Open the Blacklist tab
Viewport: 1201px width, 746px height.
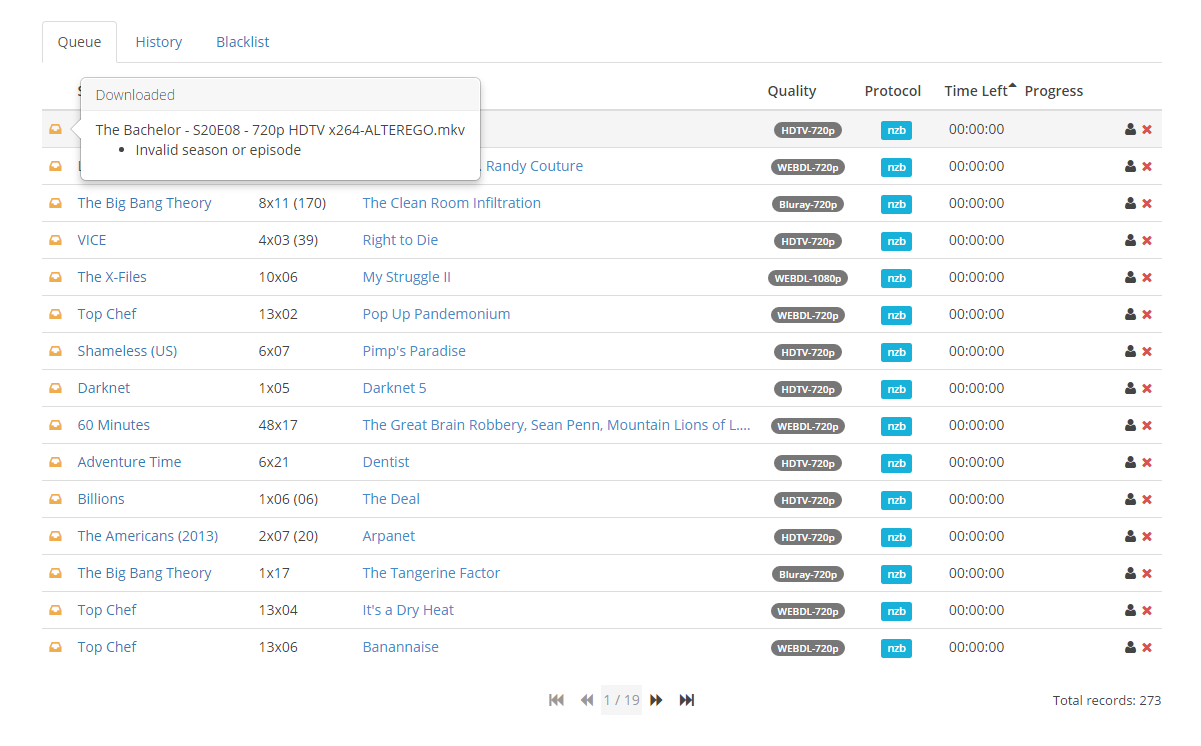click(x=243, y=42)
